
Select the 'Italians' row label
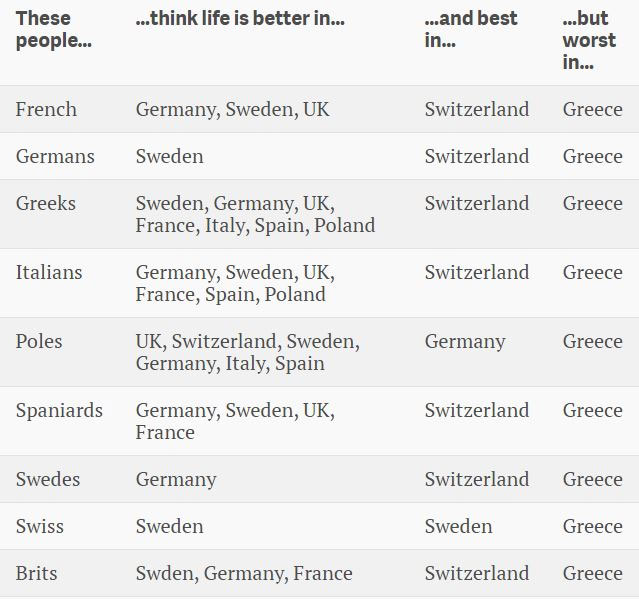click(x=49, y=272)
